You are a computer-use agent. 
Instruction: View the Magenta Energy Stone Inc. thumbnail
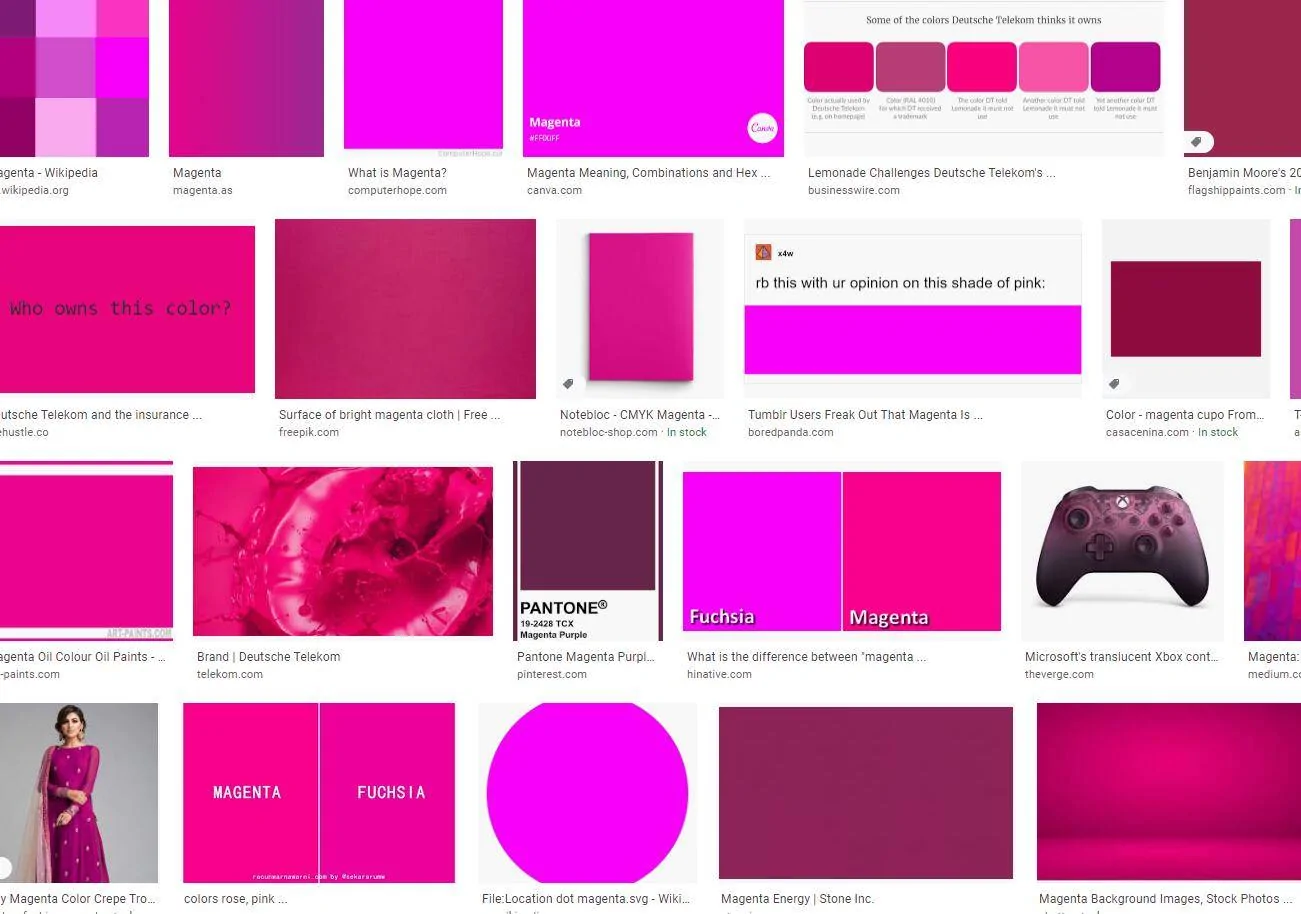point(866,793)
